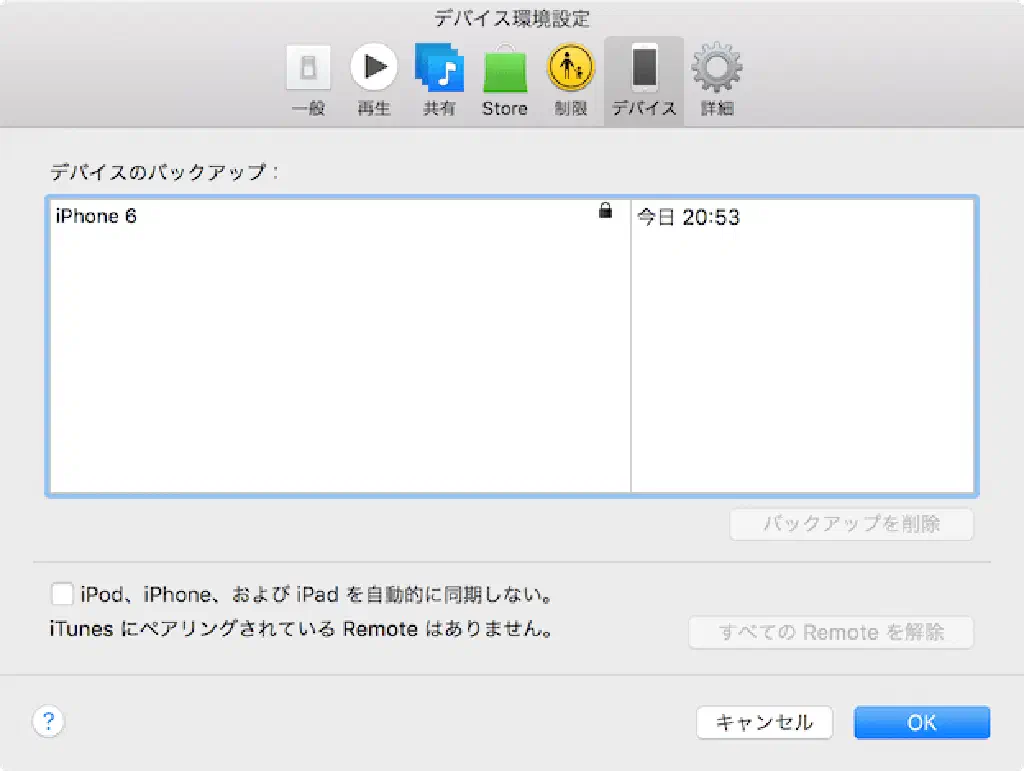
Task: Confirm settings with the OK button
Action: 921,722
